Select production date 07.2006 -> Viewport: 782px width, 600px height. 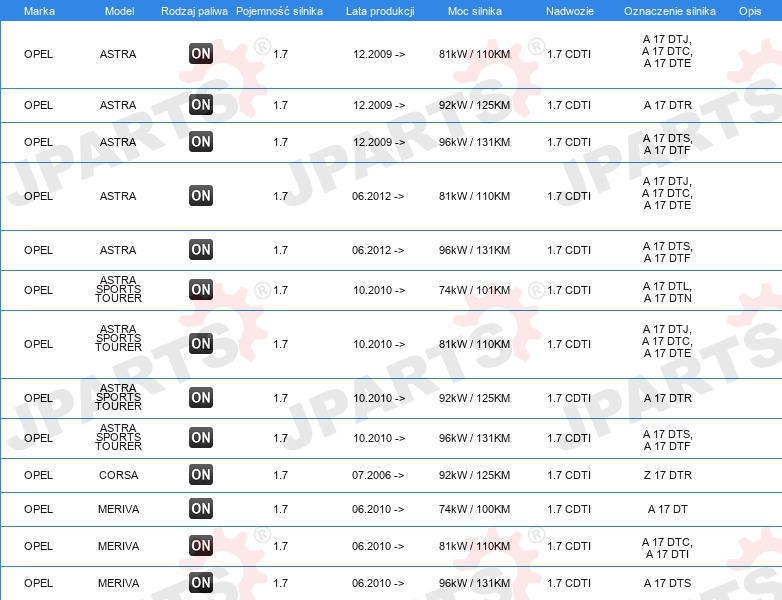378,475
